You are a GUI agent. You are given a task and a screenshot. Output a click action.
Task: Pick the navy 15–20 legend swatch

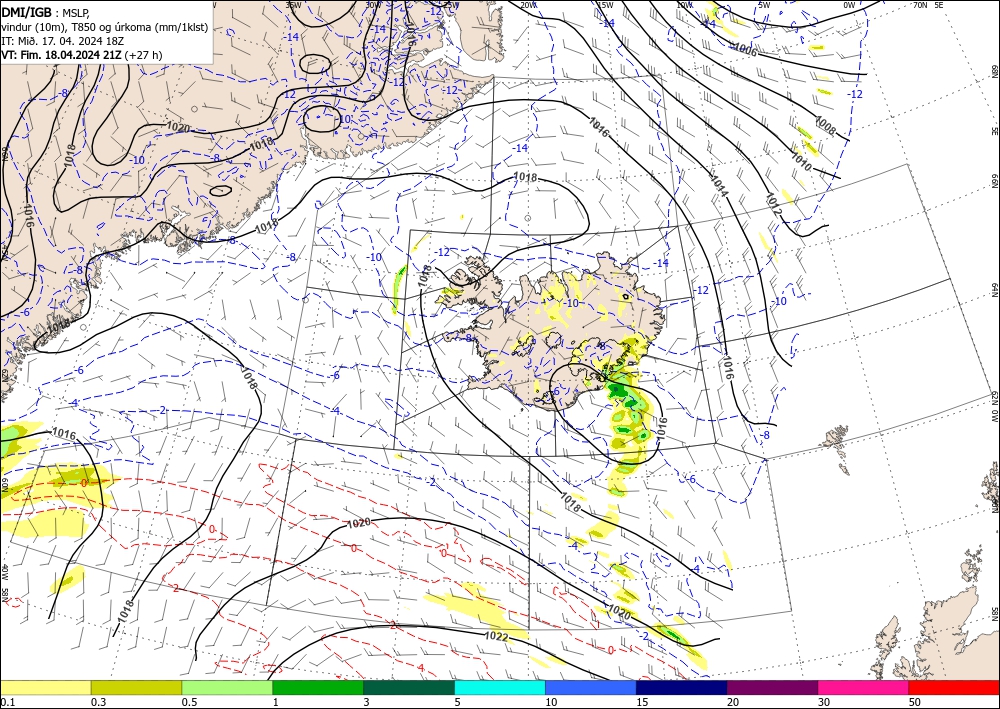[682, 687]
